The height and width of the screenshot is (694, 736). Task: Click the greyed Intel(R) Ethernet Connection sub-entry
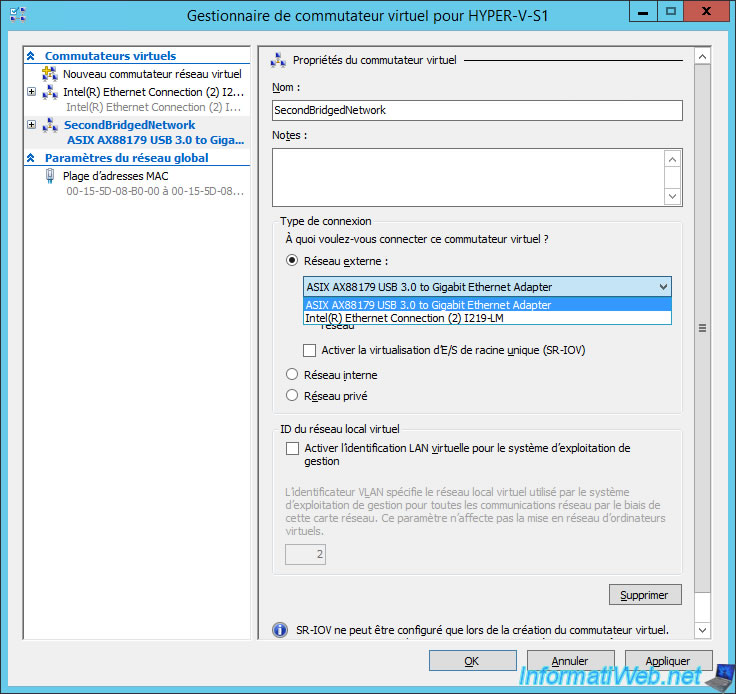pos(153,107)
